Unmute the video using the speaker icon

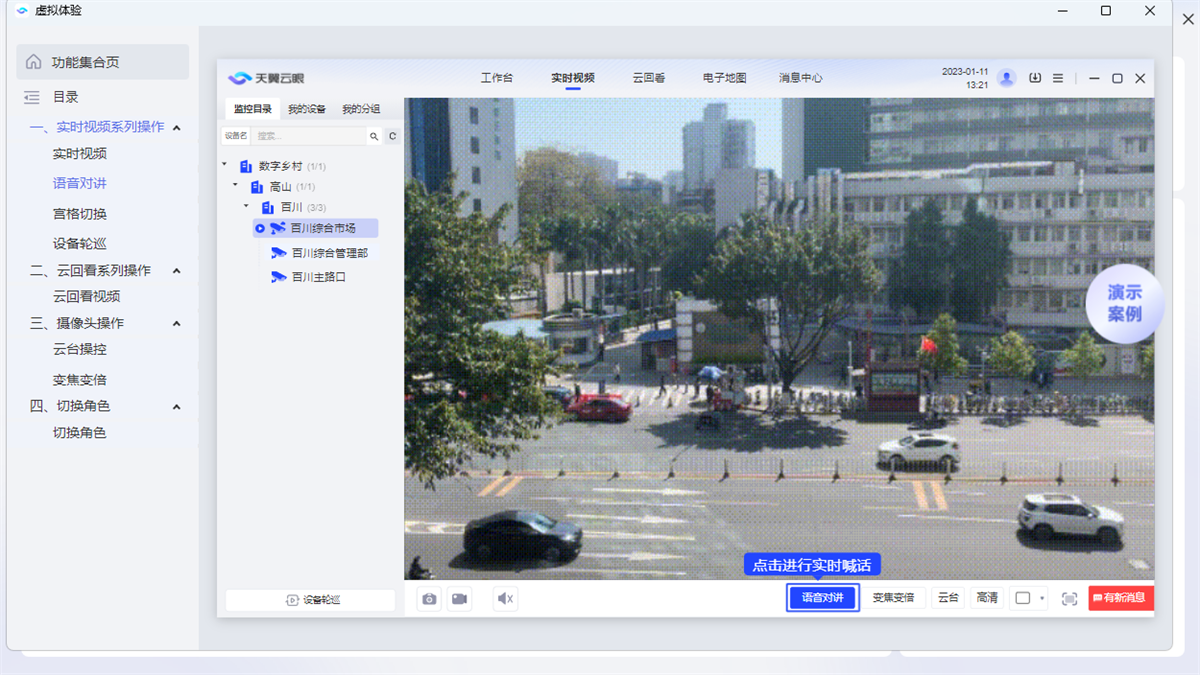[x=506, y=598]
